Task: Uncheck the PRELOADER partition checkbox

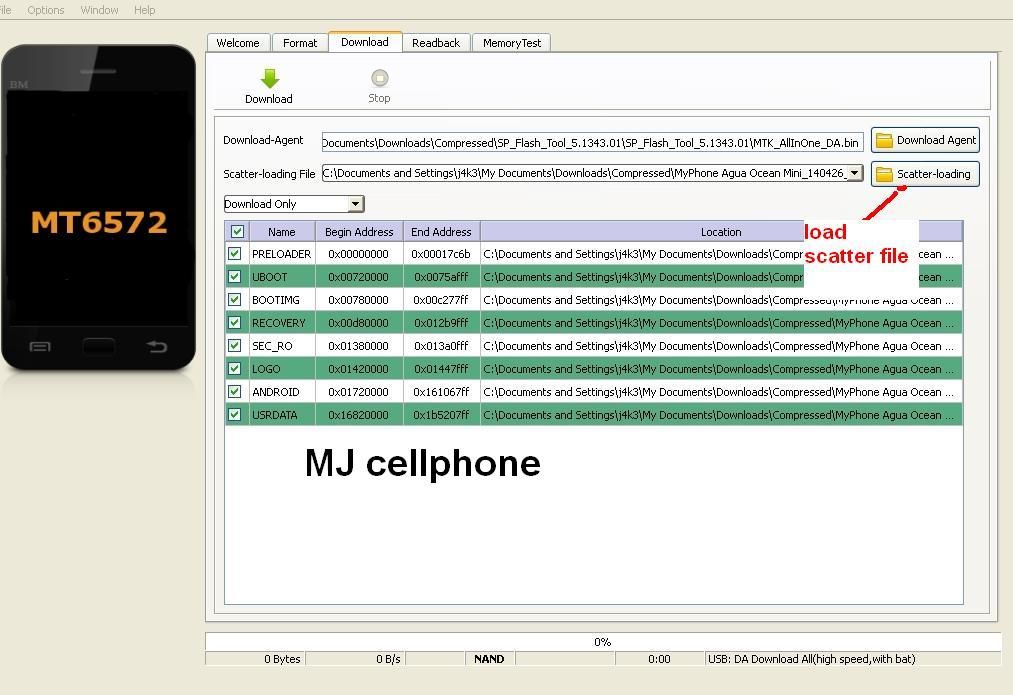Action: pyautogui.click(x=235, y=254)
